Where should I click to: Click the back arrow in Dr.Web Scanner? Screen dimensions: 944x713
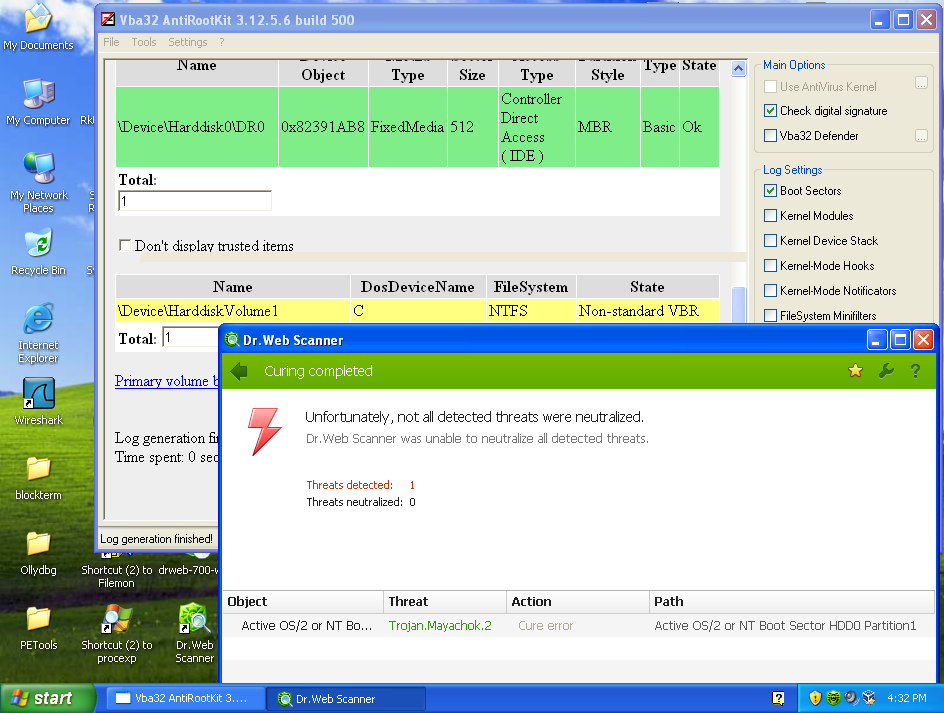tap(239, 371)
